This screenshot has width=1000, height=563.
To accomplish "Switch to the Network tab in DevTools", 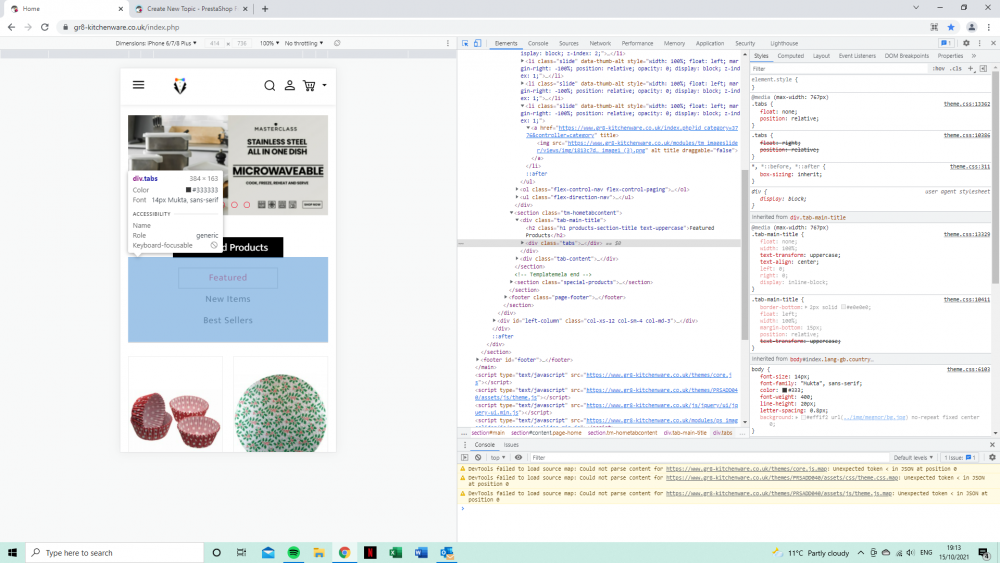I will click(x=600, y=44).
